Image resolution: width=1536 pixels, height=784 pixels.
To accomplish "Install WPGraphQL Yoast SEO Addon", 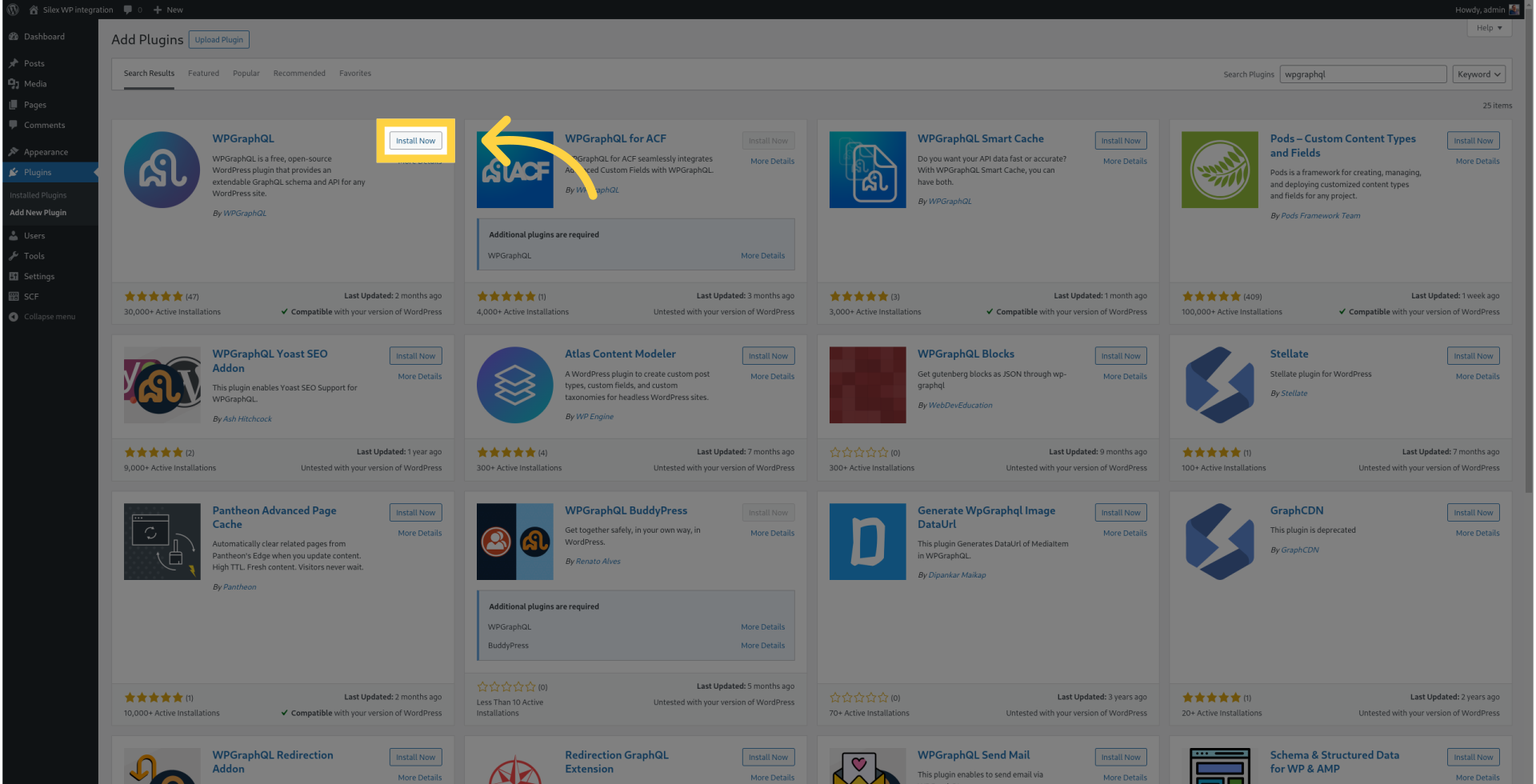I will point(415,356).
